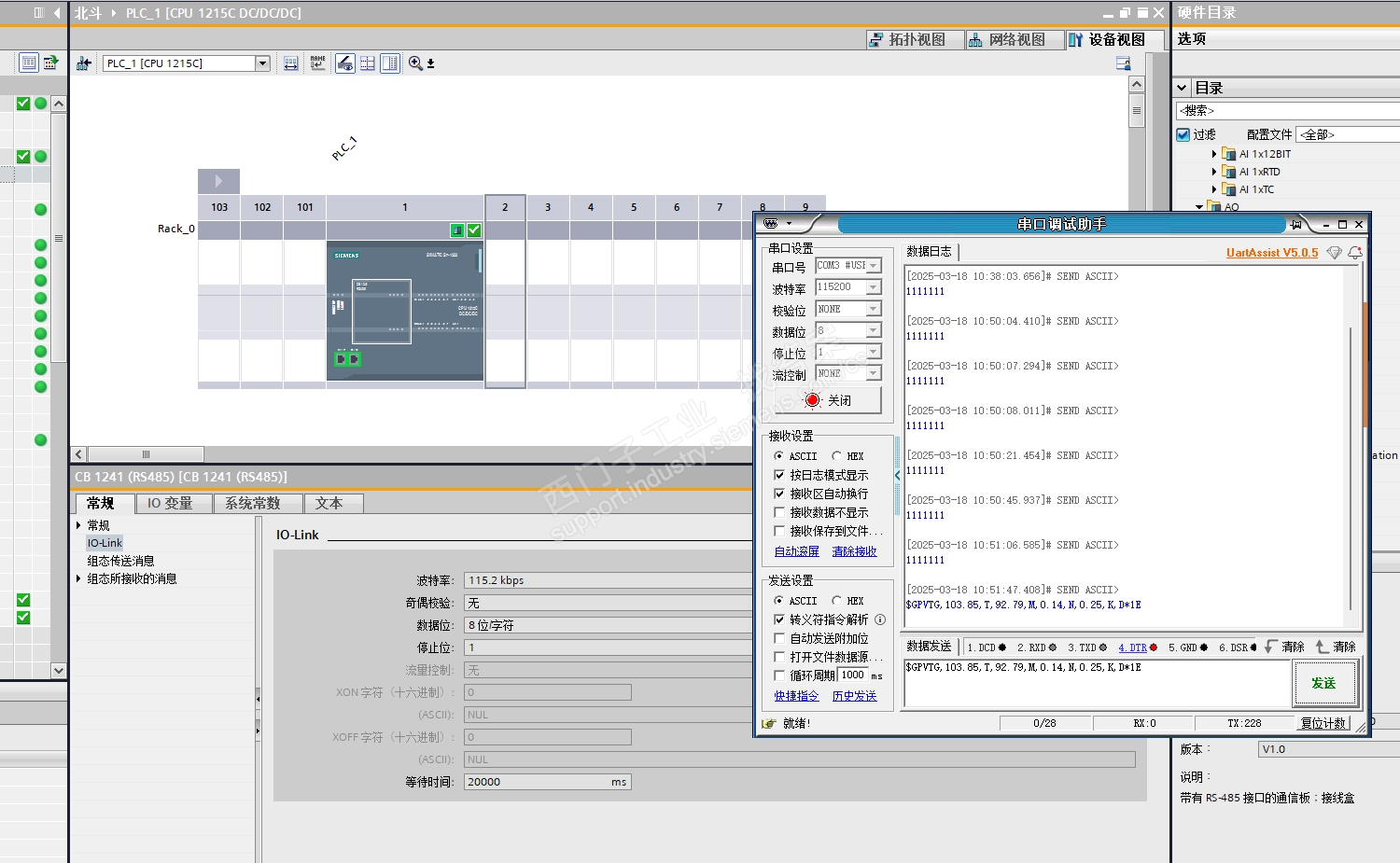This screenshot has height=863, width=1400.
Task: Enable the 接收保存到文件 checkbox
Action: (x=779, y=531)
